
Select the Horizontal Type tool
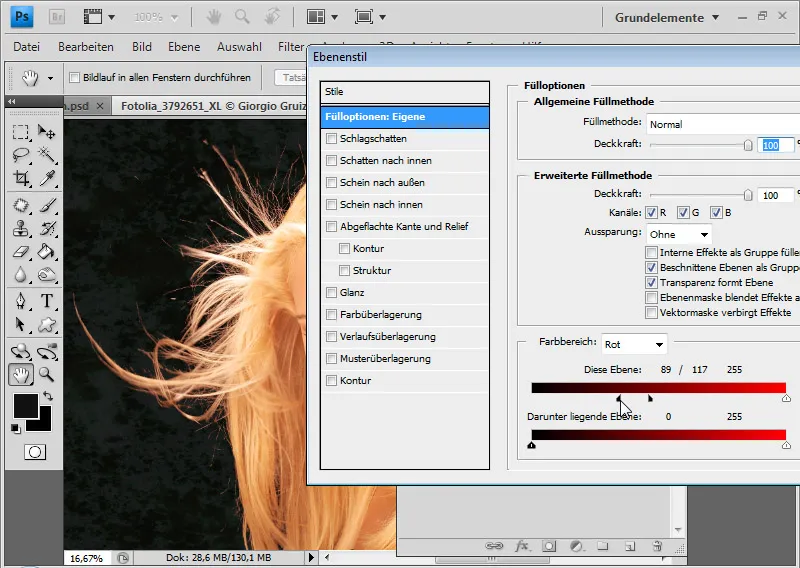coord(46,301)
